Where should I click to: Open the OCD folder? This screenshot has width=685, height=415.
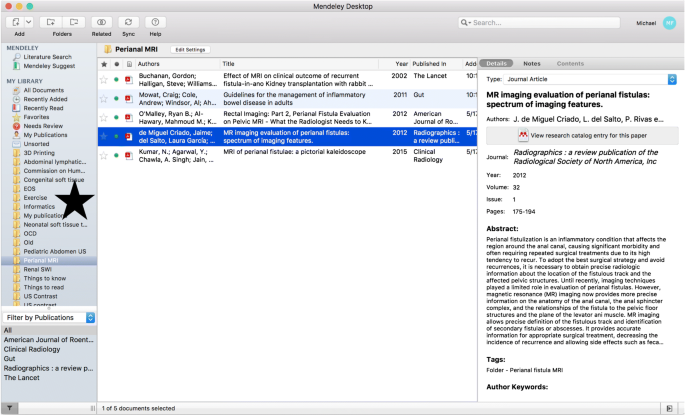pos(30,233)
